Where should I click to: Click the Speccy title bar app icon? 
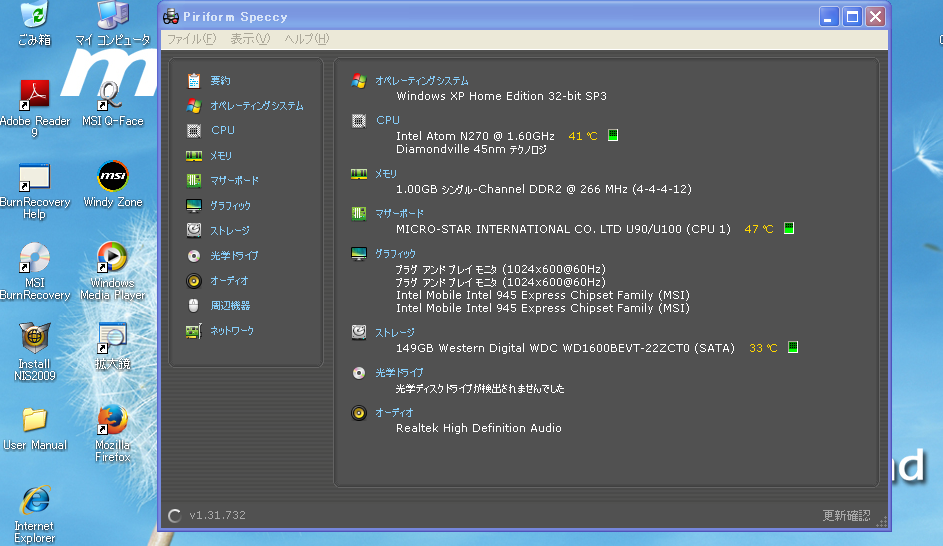171,17
